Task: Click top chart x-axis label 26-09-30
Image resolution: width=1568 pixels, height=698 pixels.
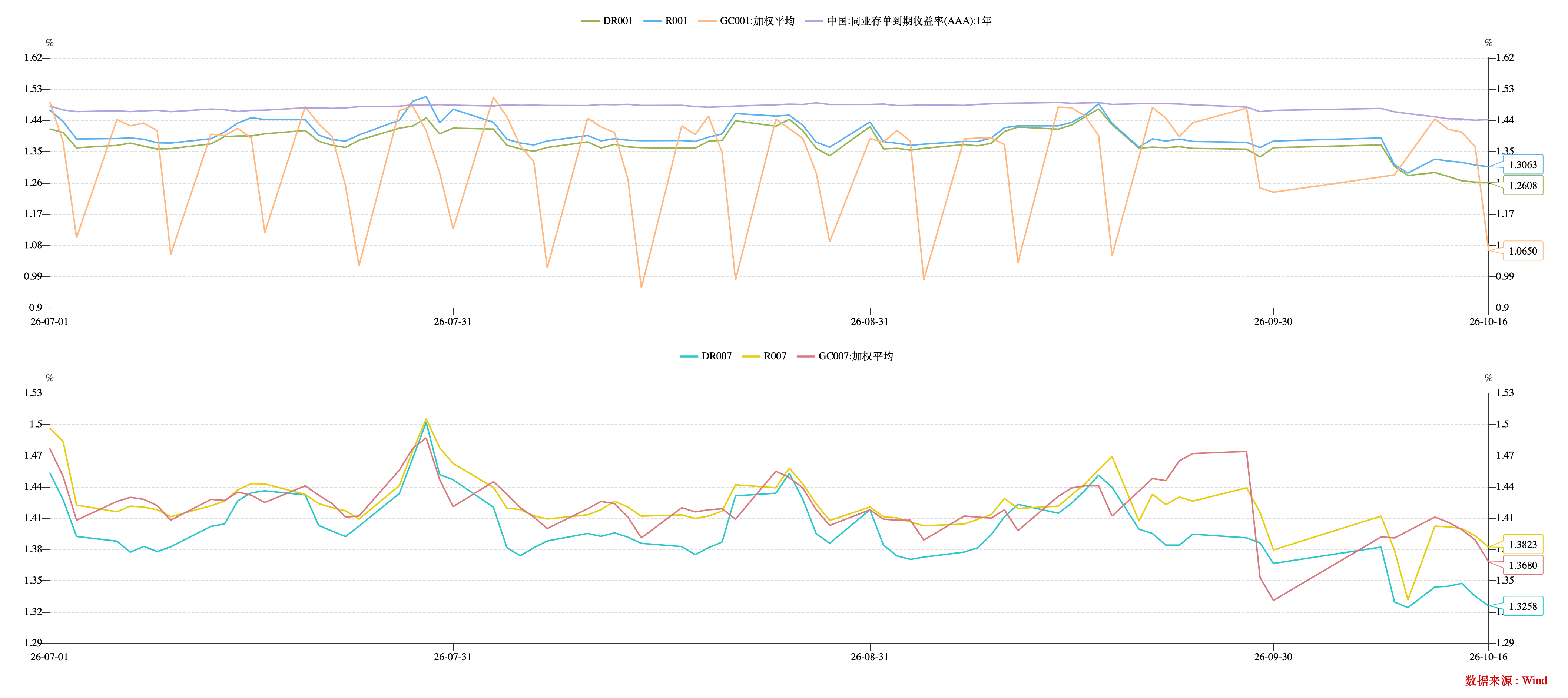Action: click(x=1273, y=321)
